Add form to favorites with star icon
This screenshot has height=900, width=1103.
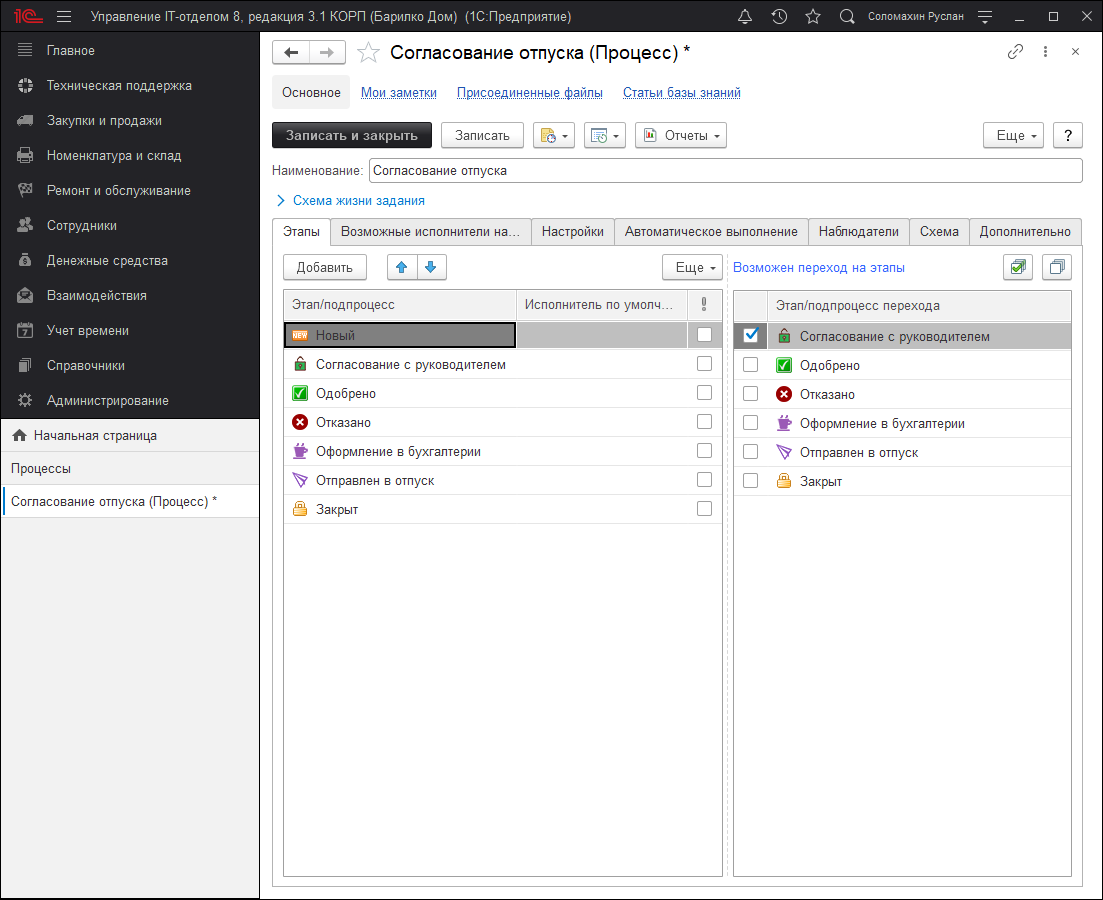[368, 52]
